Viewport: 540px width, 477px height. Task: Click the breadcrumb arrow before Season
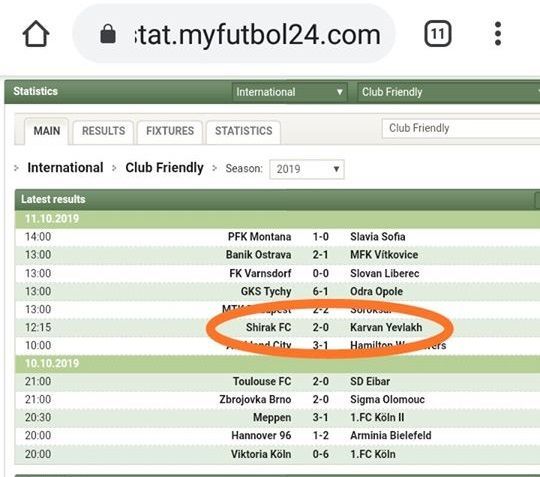tap(214, 168)
